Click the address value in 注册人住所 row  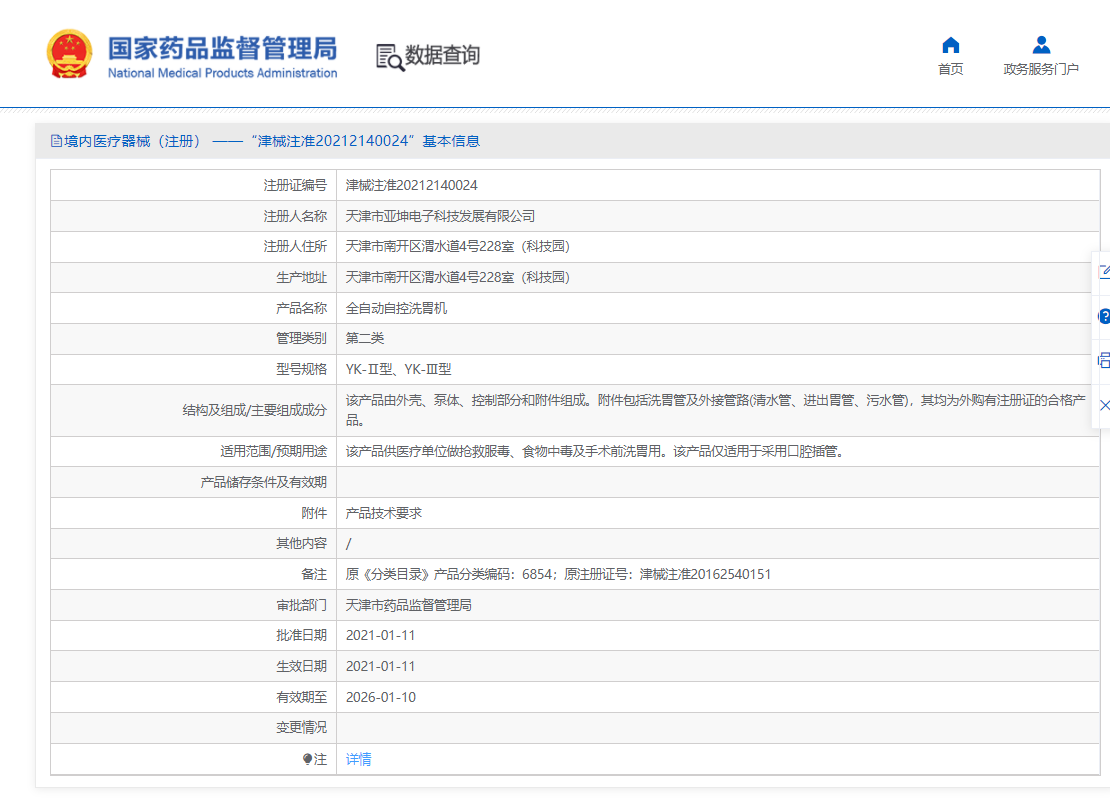click(x=457, y=246)
